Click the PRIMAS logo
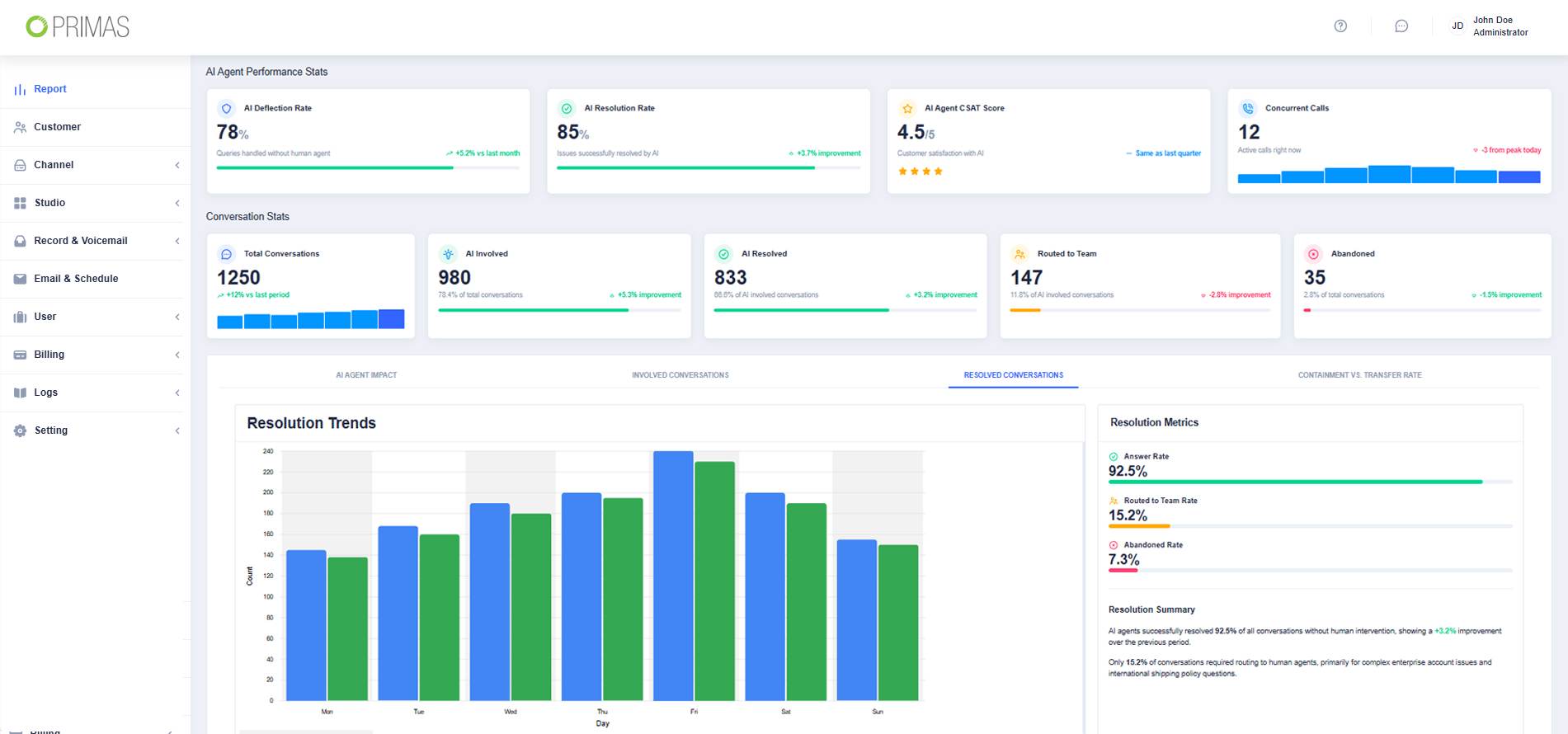This screenshot has width=1568, height=734. (78, 27)
